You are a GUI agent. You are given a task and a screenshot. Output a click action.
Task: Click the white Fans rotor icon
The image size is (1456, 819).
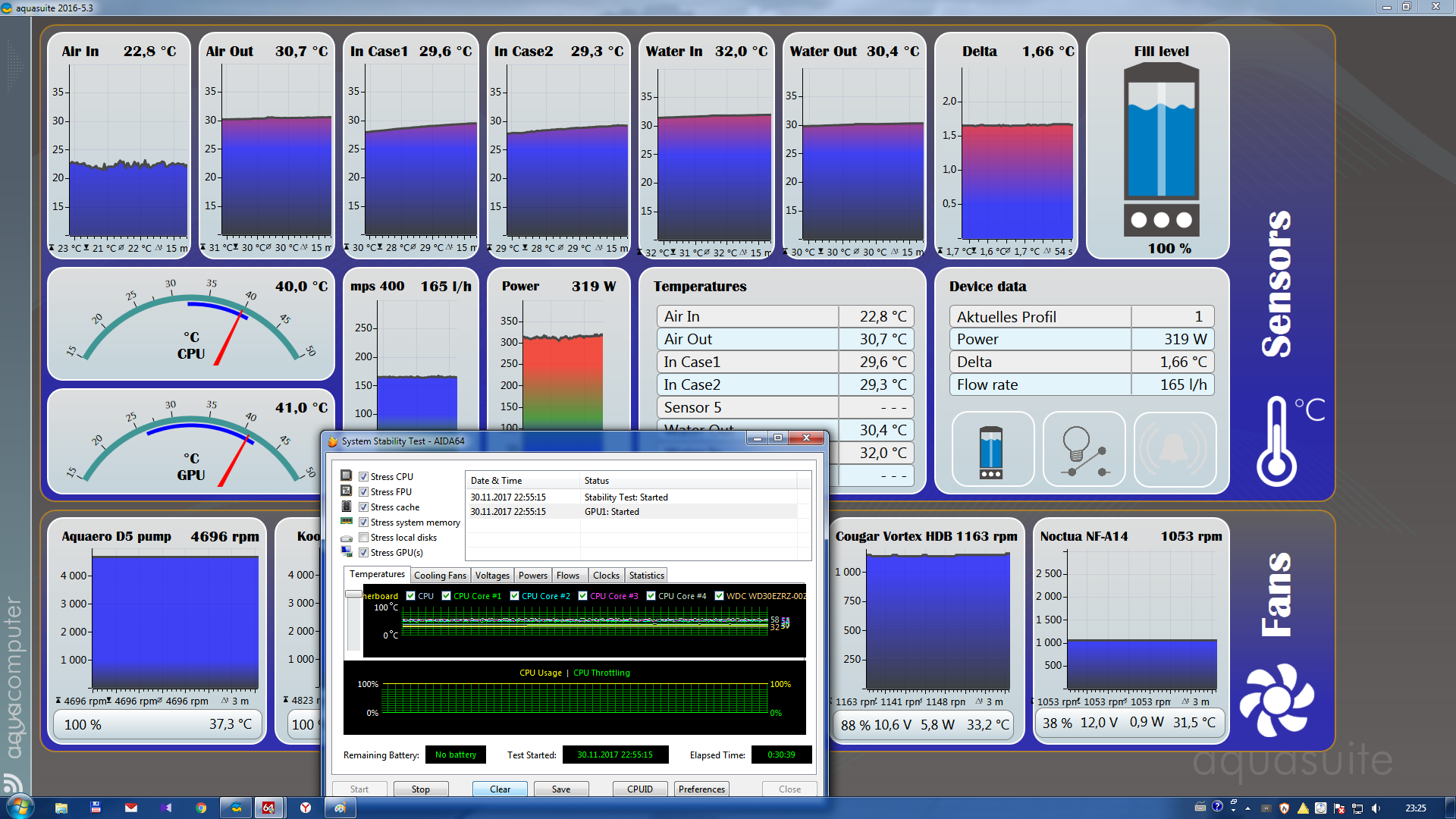point(1277,701)
